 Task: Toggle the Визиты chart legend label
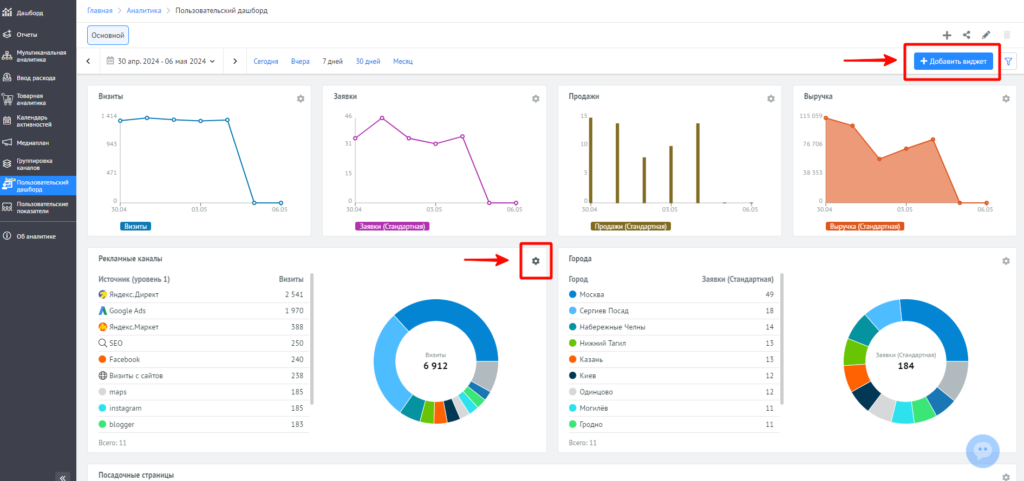point(136,226)
